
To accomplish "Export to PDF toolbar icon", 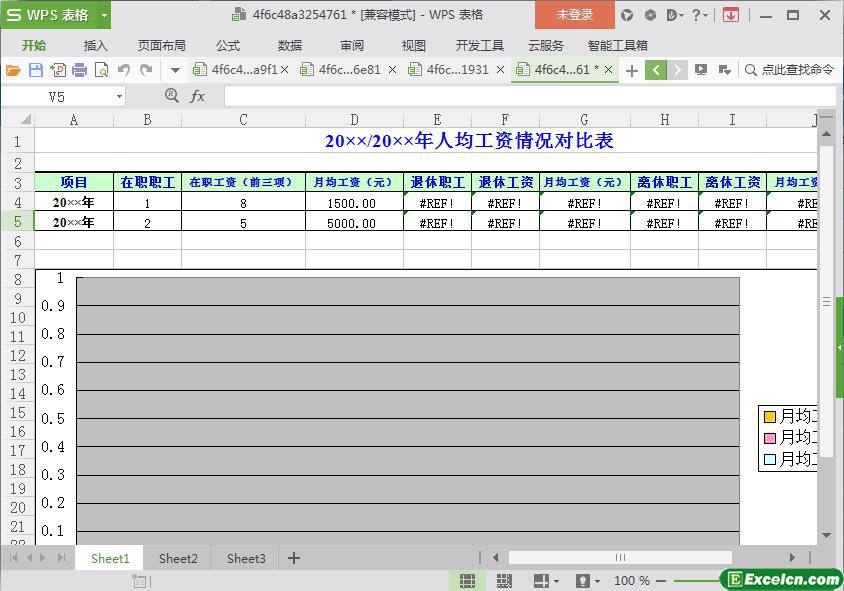I will 58,70.
